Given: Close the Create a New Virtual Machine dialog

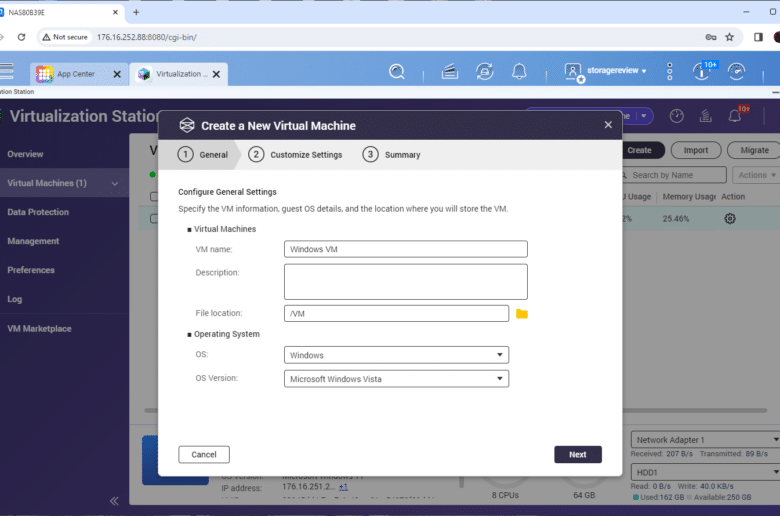Looking at the screenshot, I should click(608, 125).
